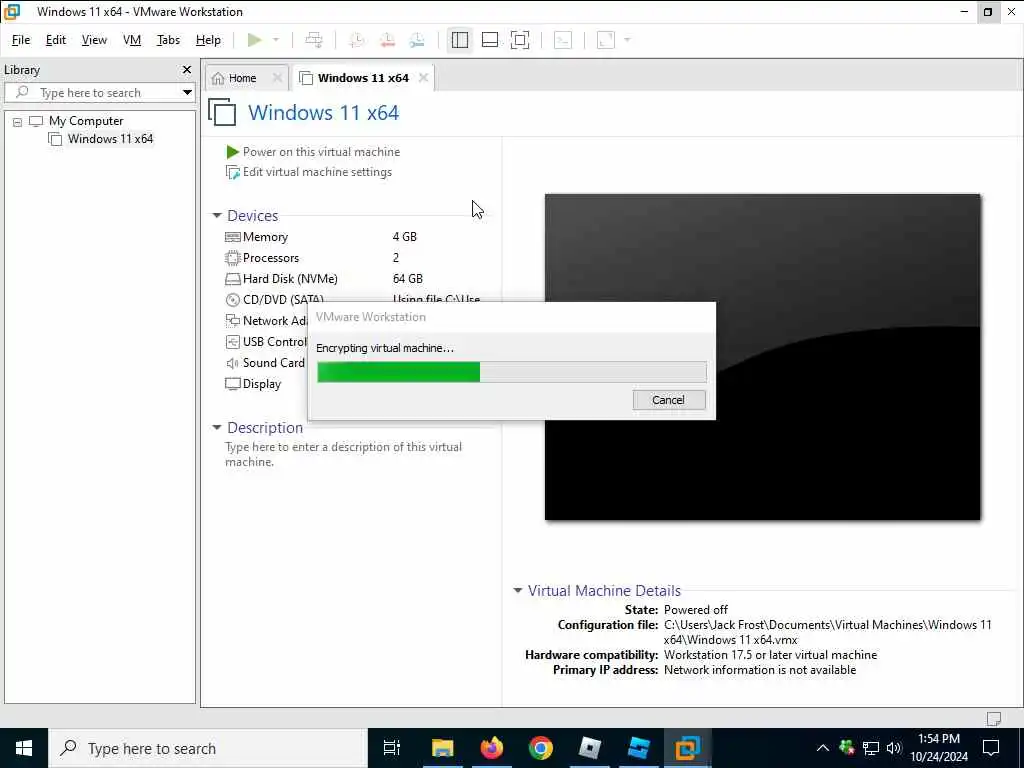Select My Computer in the Library
Screen dimensions: 1024x768
point(86,121)
